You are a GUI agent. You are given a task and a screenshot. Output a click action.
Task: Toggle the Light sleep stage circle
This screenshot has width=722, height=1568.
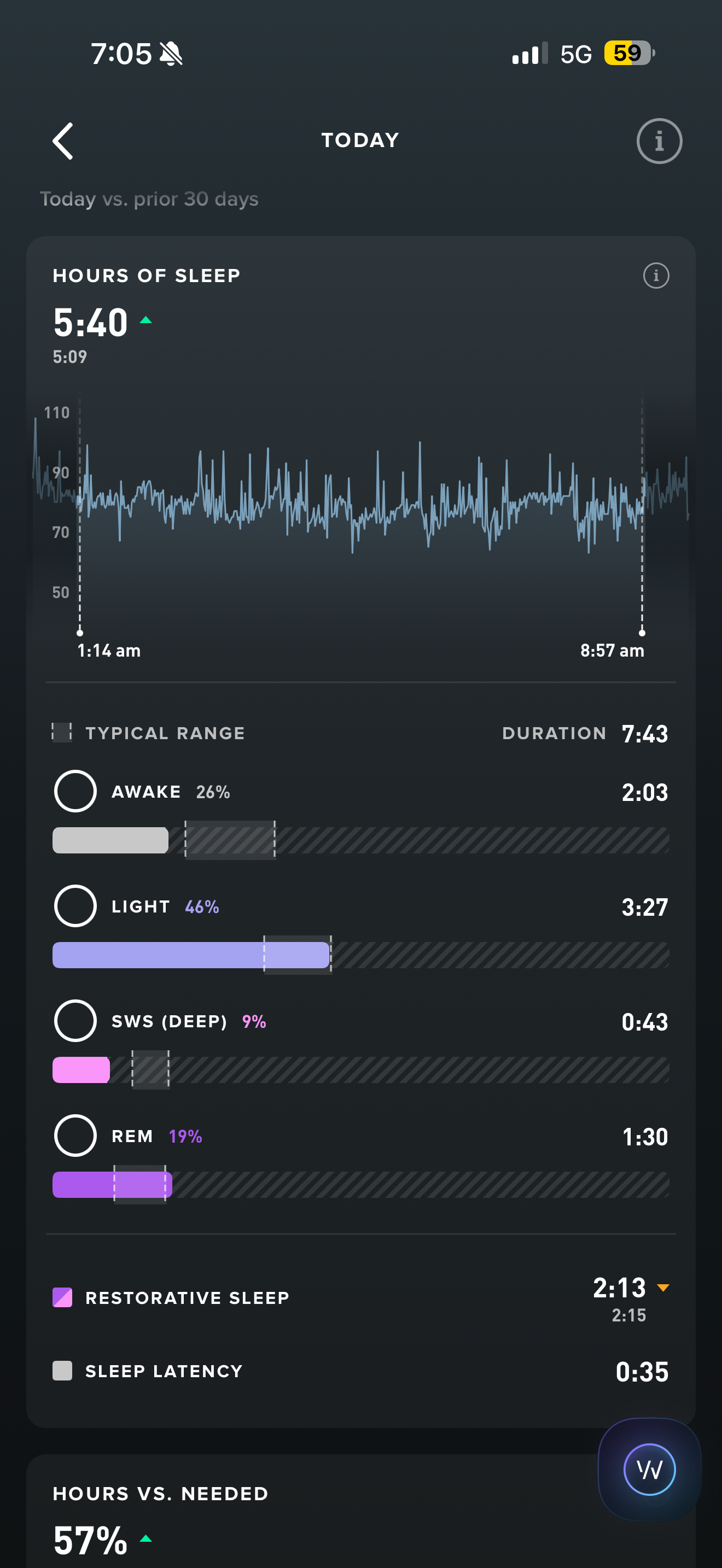coord(75,906)
